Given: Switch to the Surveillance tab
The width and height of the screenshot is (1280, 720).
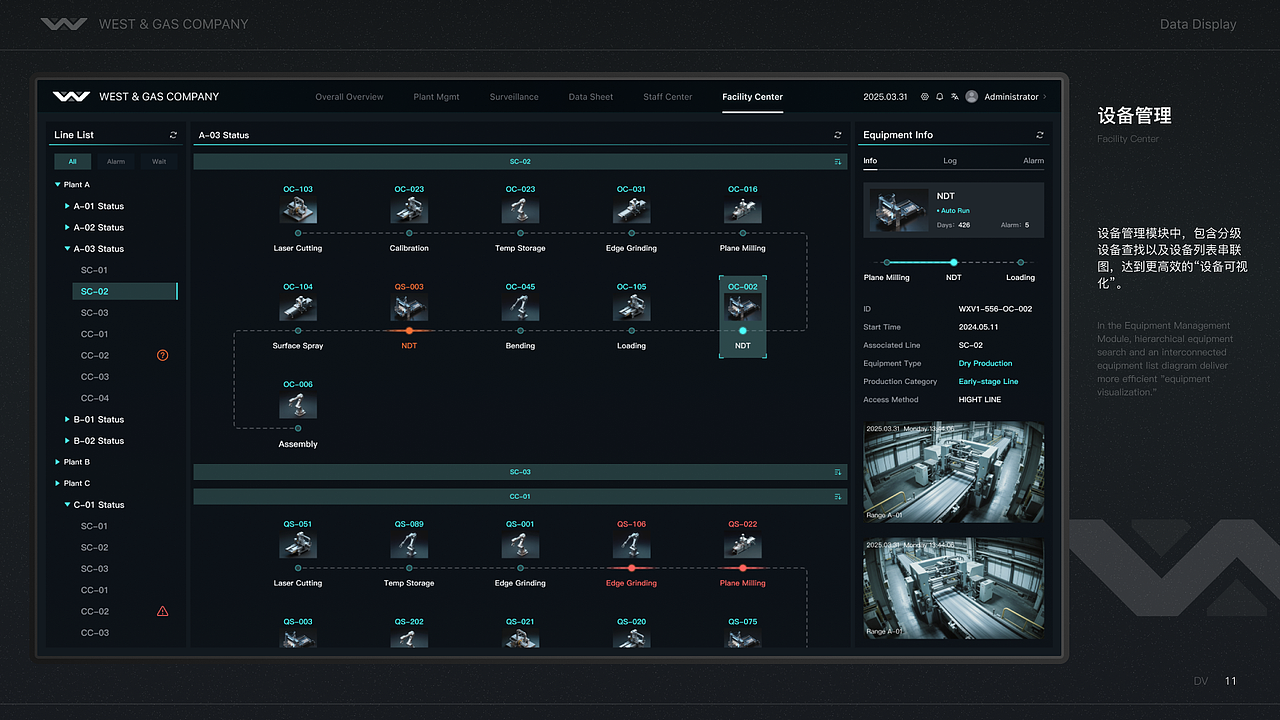Looking at the screenshot, I should 514,97.
